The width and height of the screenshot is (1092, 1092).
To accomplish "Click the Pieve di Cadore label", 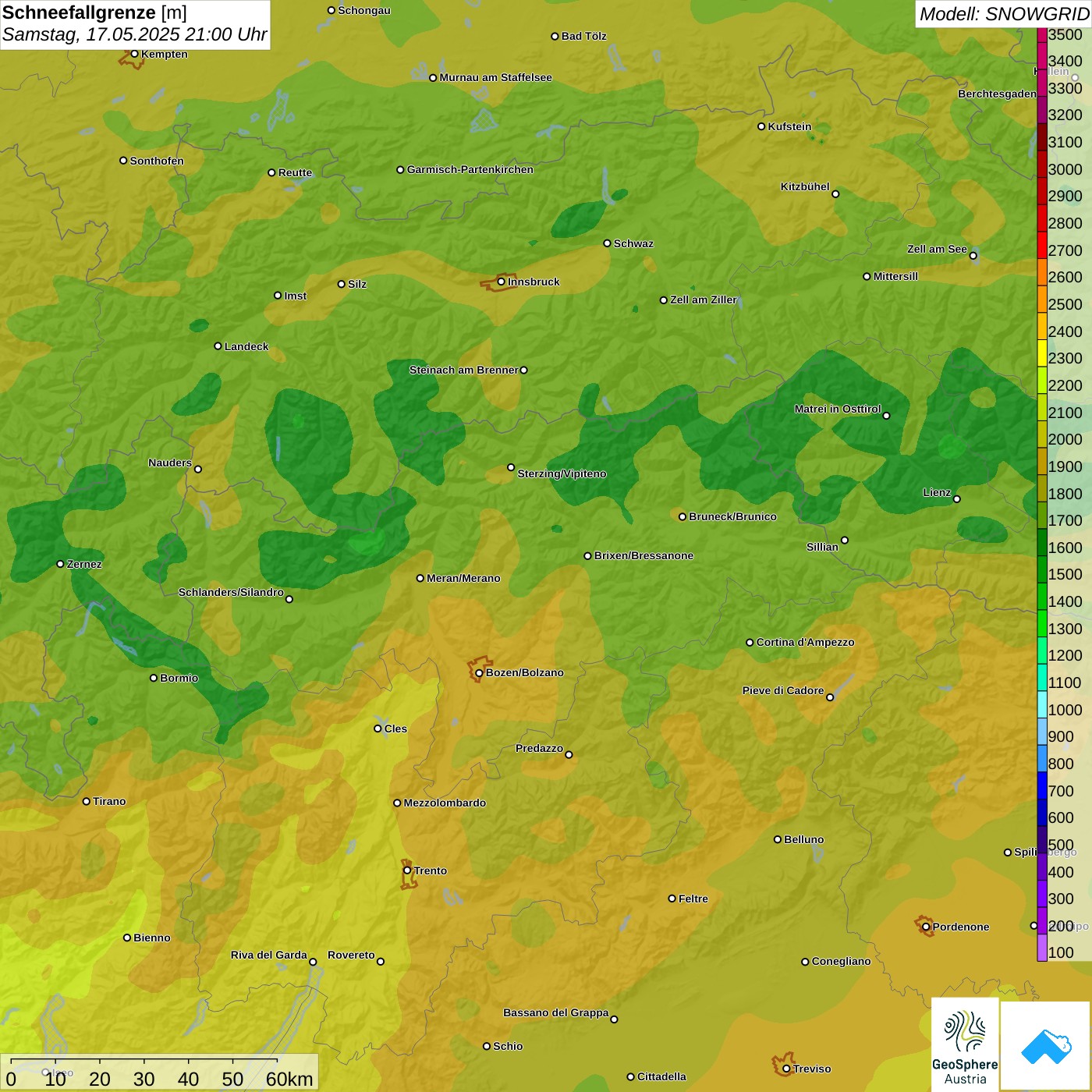I will click(783, 690).
